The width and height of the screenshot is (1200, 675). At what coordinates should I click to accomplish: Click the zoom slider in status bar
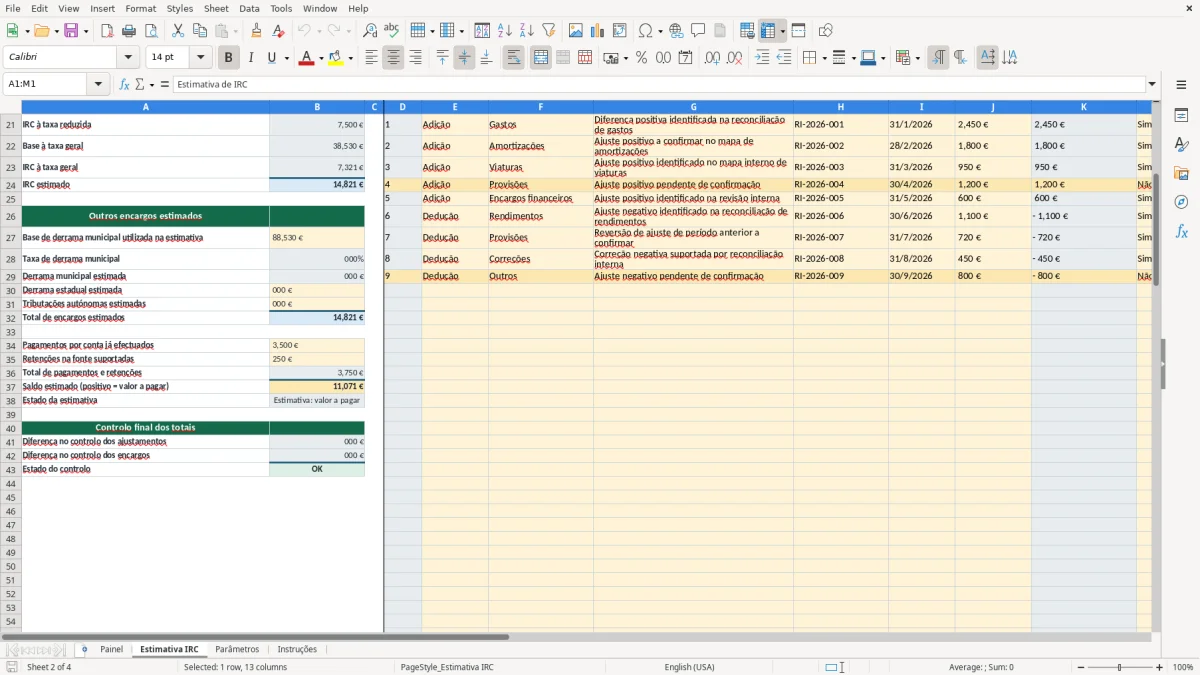[1119, 667]
